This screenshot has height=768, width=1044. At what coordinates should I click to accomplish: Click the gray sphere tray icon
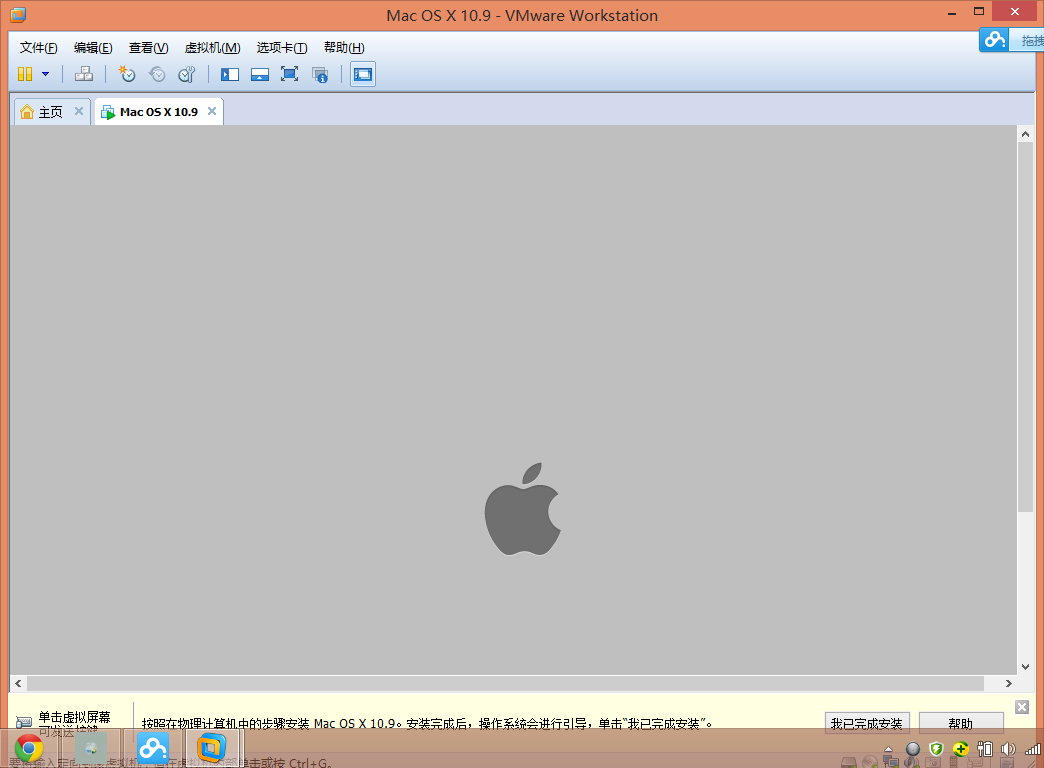click(913, 749)
